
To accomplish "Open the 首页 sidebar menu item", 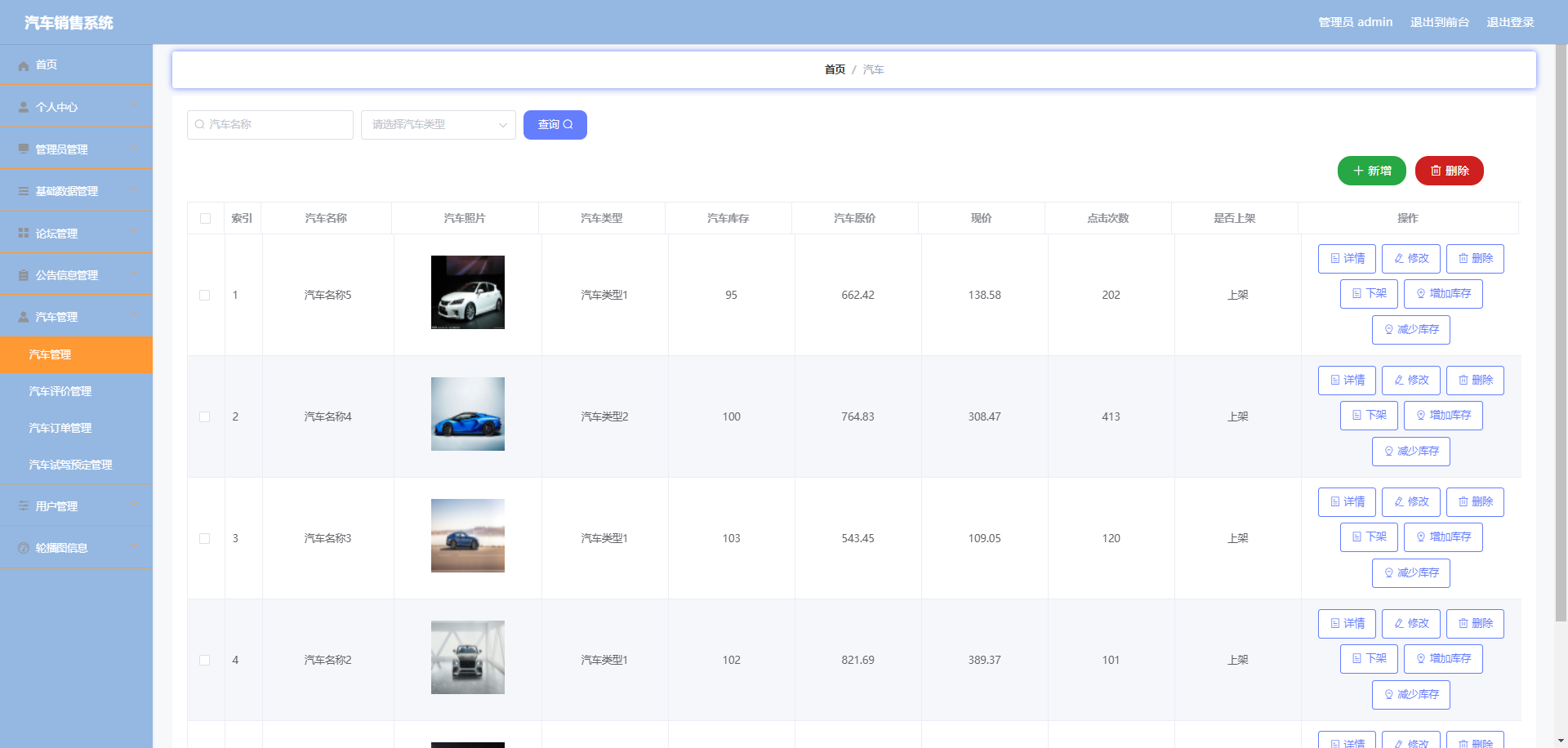I will coord(76,65).
